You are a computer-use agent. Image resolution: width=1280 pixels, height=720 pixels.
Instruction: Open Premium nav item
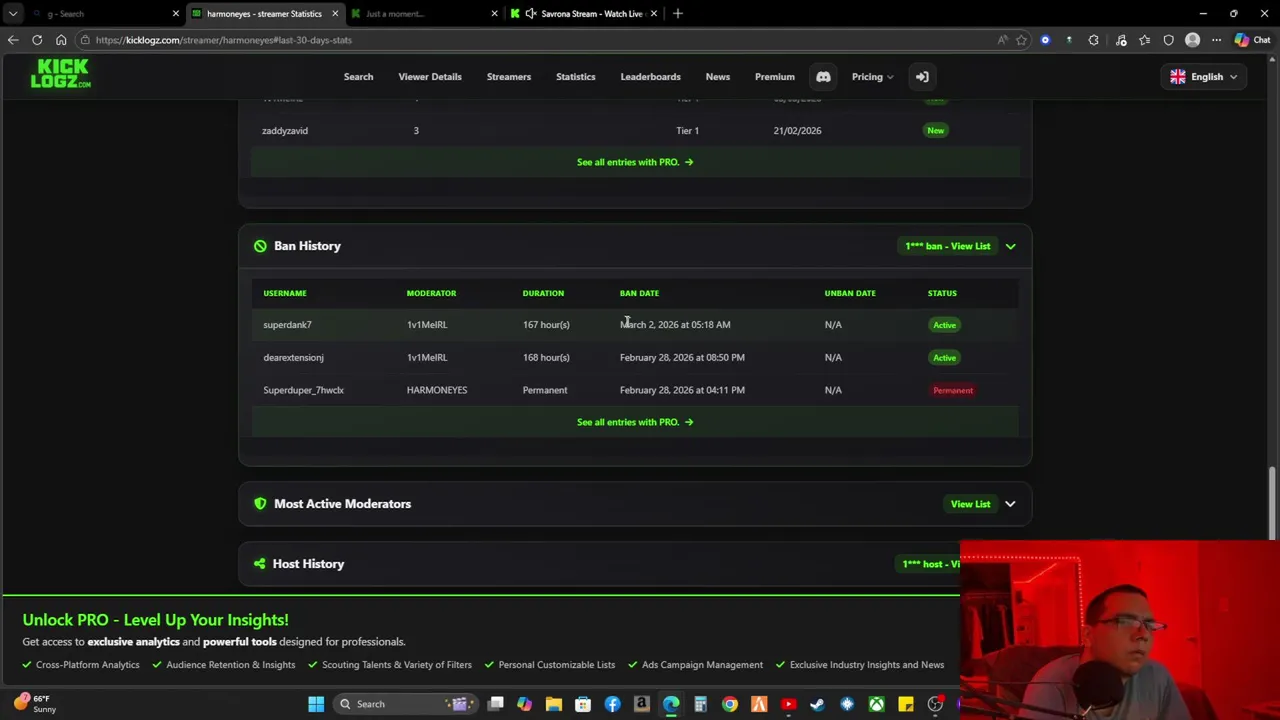click(774, 77)
